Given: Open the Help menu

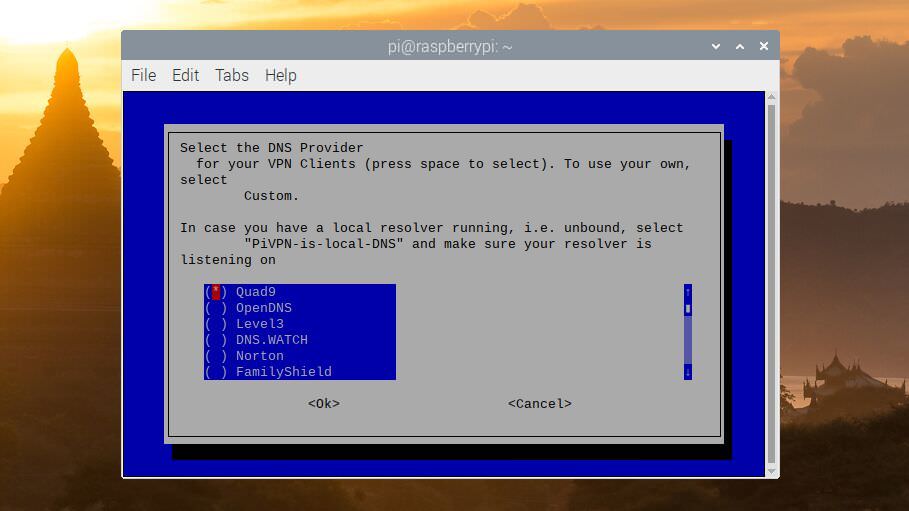Looking at the screenshot, I should pyautogui.click(x=281, y=75).
